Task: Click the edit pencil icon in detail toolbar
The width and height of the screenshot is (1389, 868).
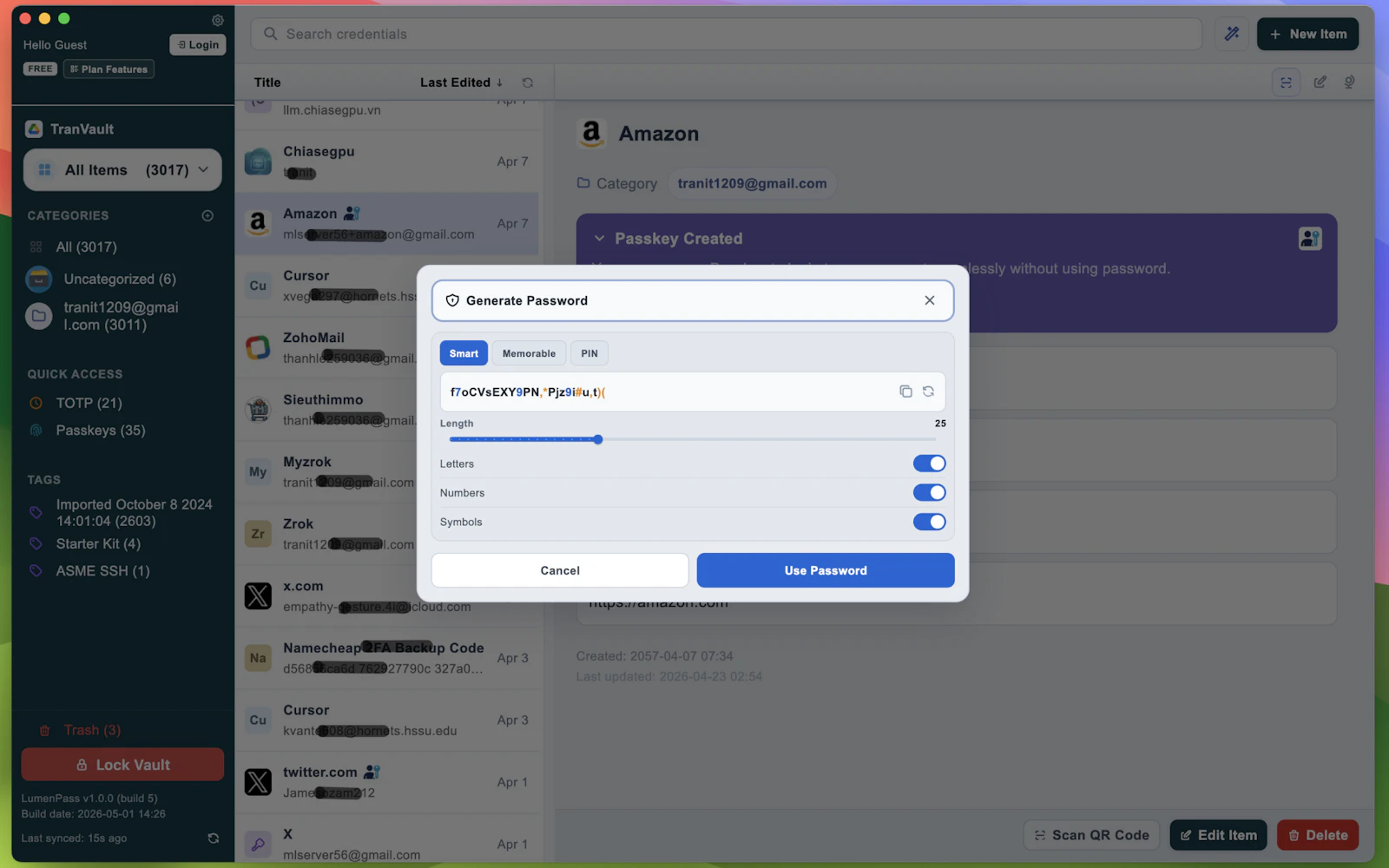Action: (x=1320, y=82)
